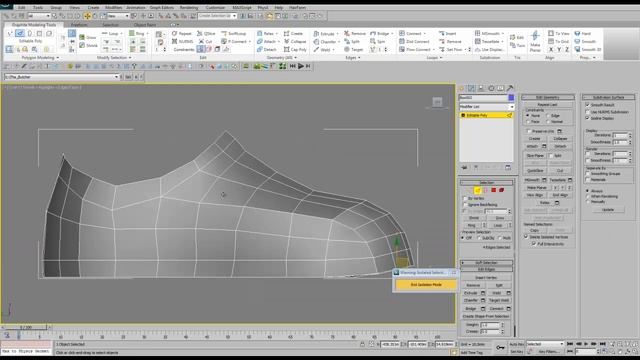Viewport: 640px width, 360px height.
Task: Open the Modify tab in command panel
Action: (x=471, y=88)
